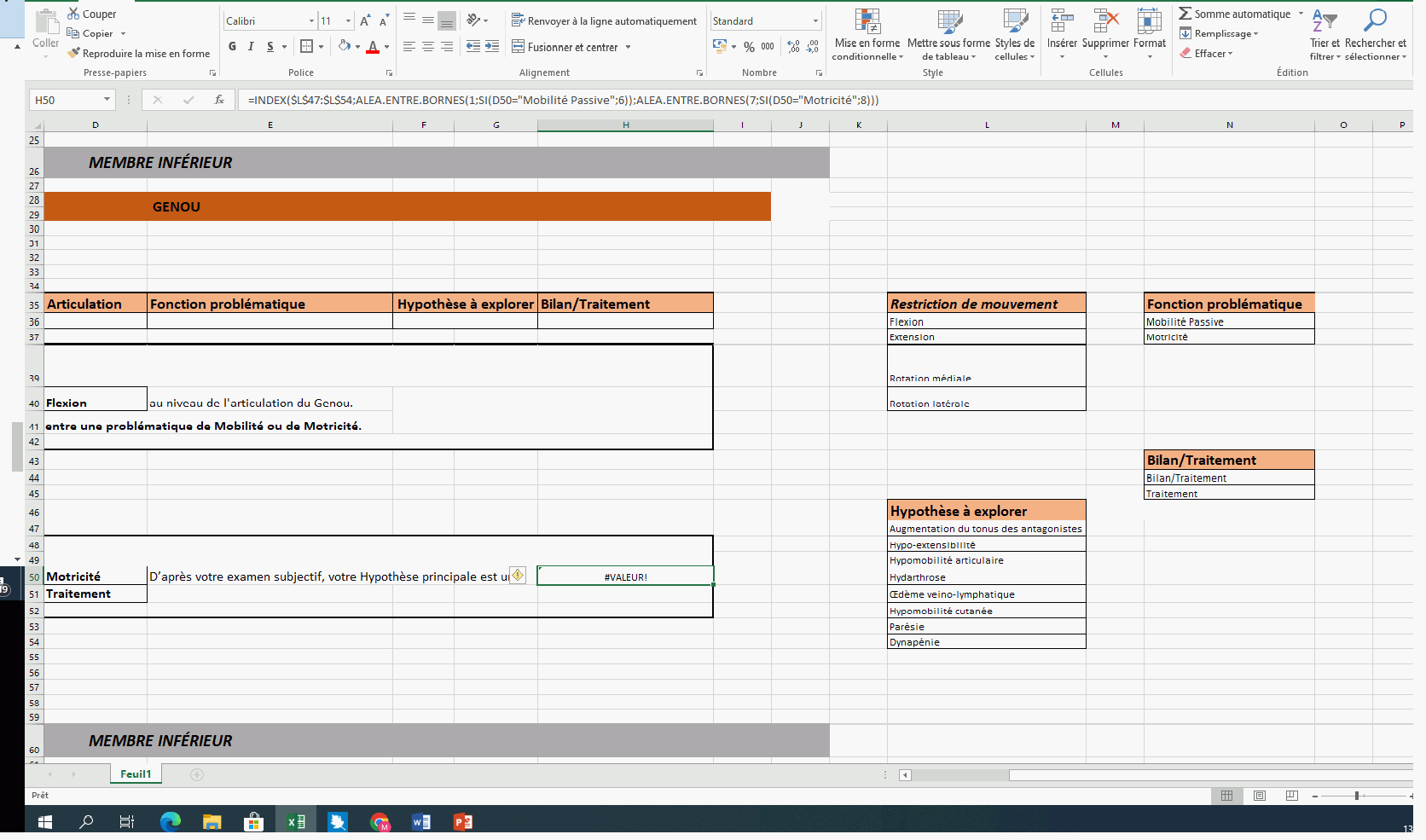Click the borders icon in Police group
The height and width of the screenshot is (840, 1426).
point(307,46)
